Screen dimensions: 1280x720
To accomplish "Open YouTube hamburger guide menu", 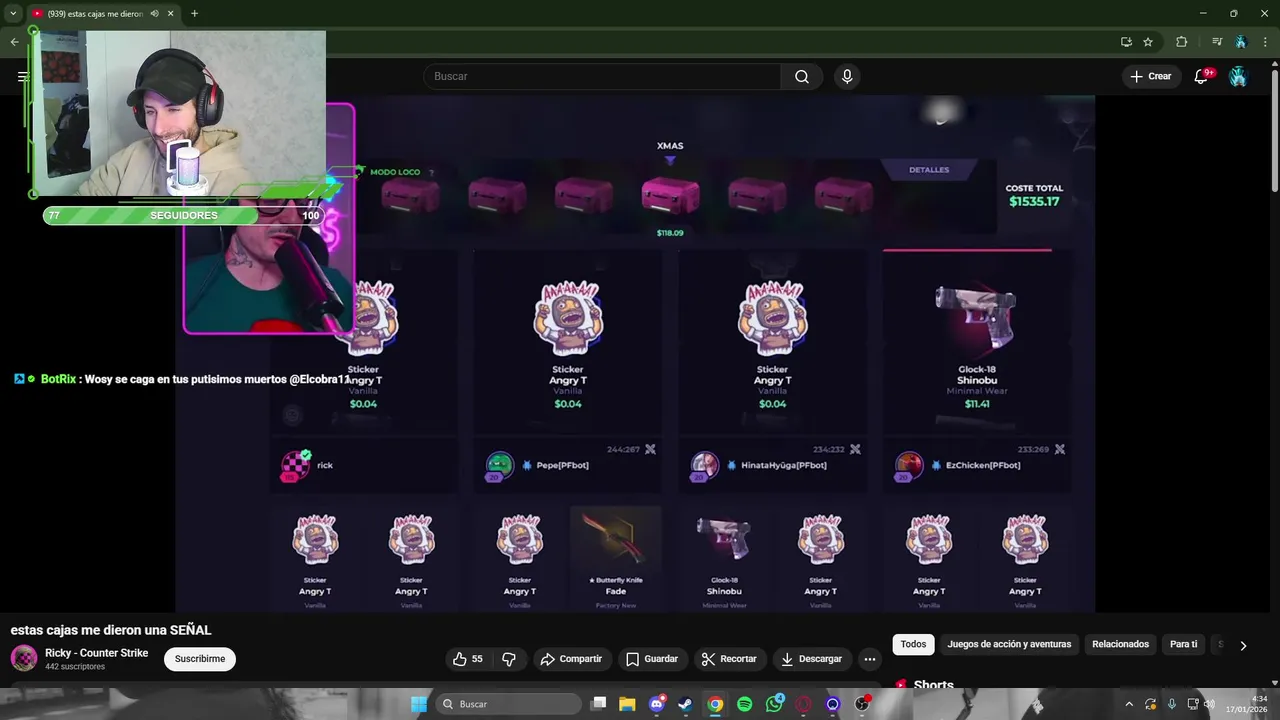I will (23, 76).
